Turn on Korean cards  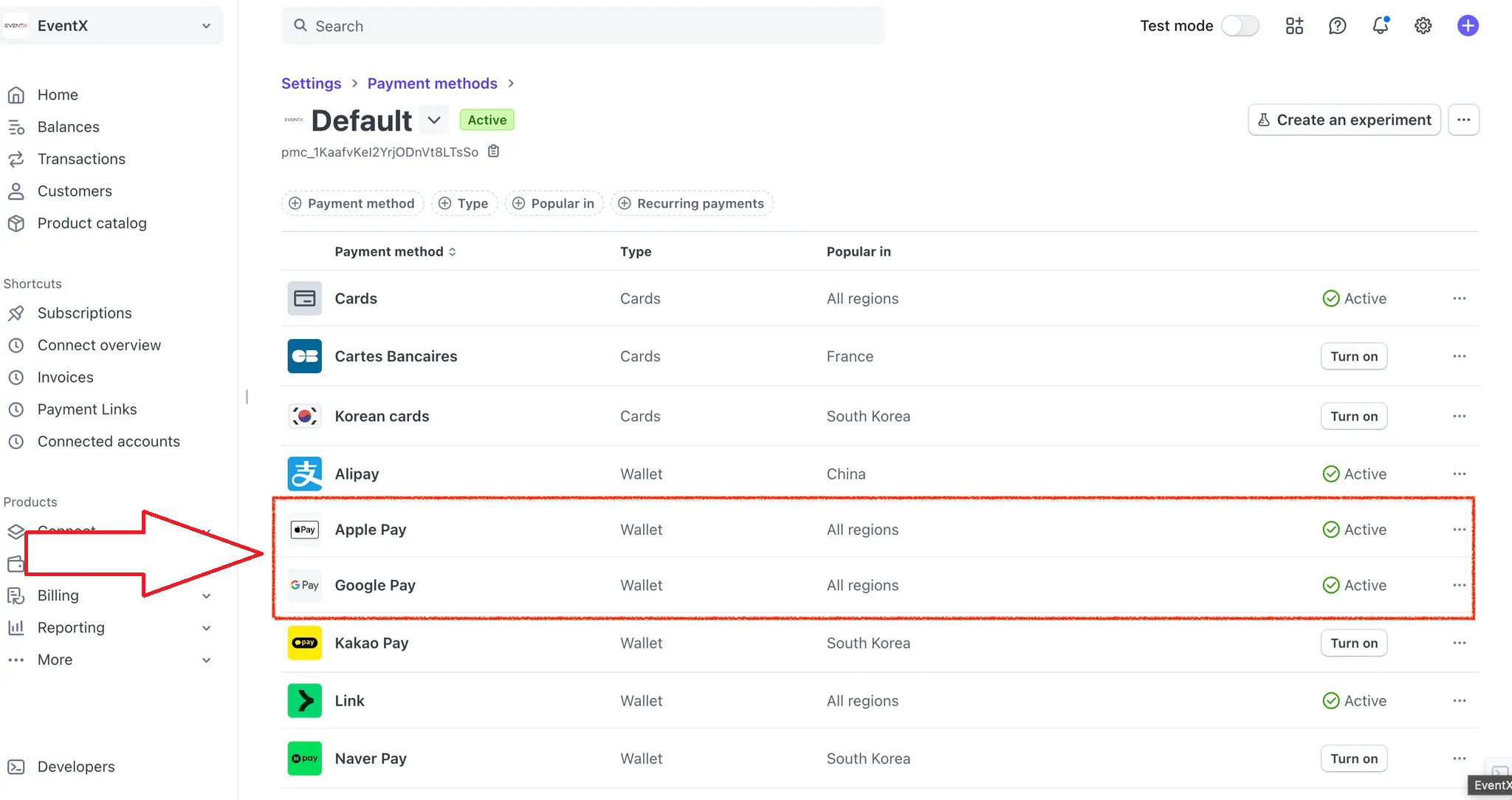tap(1354, 416)
